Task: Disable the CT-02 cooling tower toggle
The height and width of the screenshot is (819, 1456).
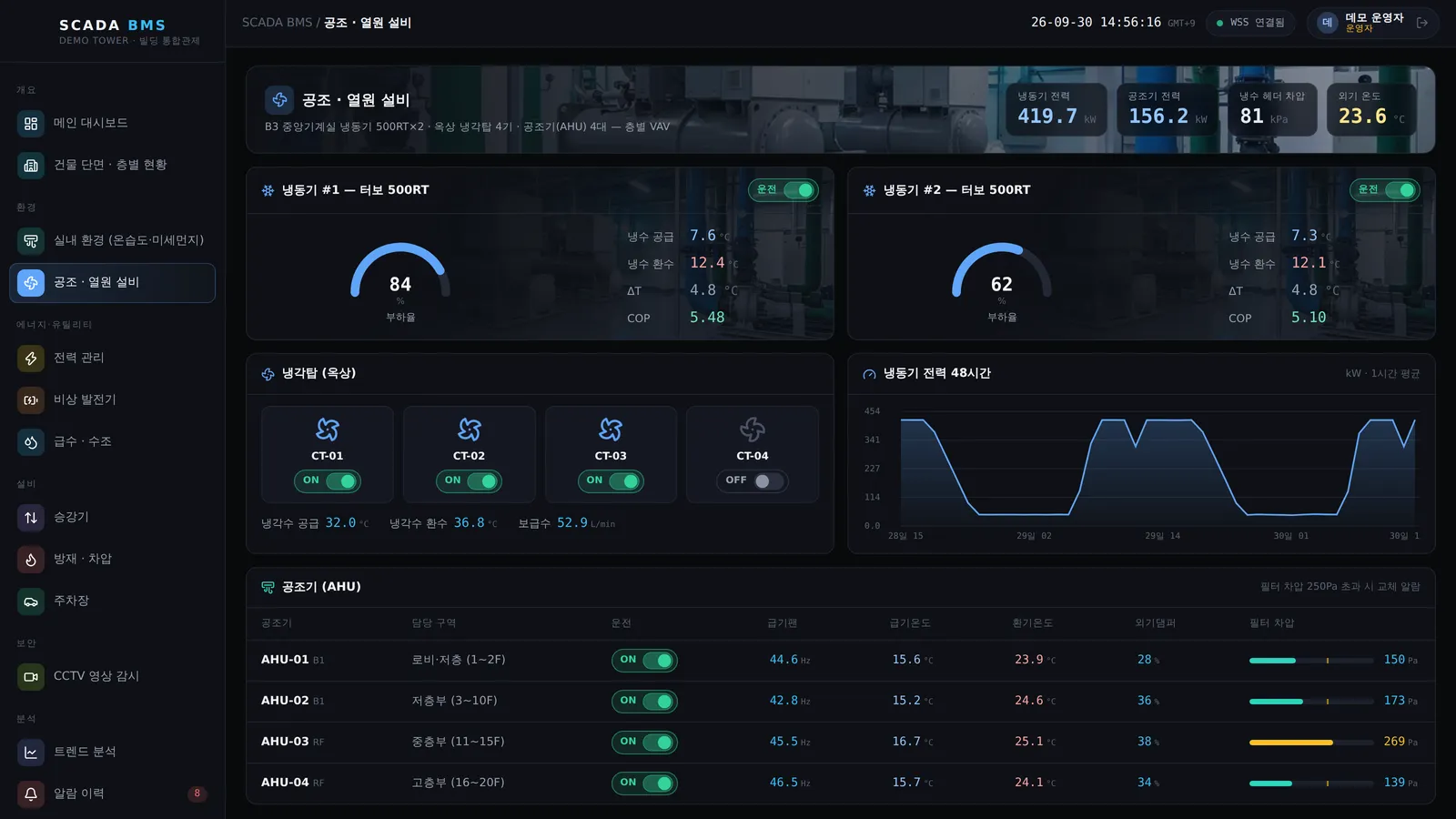Action: click(x=469, y=480)
